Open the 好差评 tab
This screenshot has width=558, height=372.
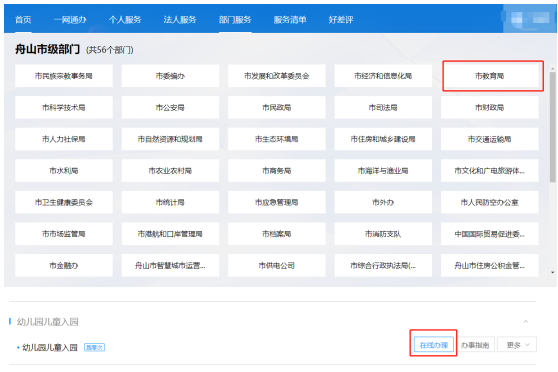[x=341, y=20]
